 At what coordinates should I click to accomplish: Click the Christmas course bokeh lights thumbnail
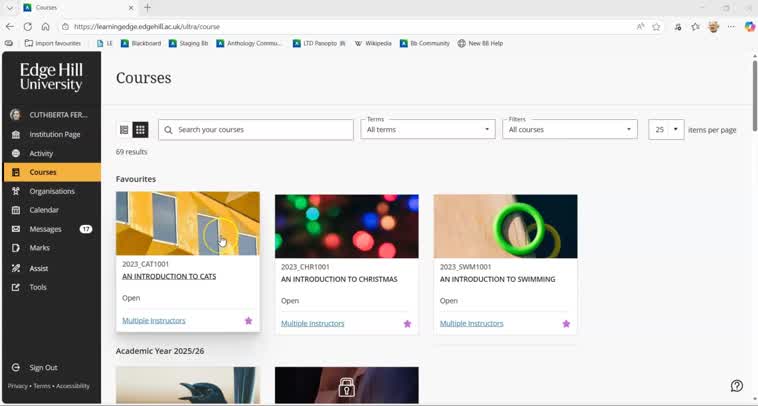[x=347, y=226]
